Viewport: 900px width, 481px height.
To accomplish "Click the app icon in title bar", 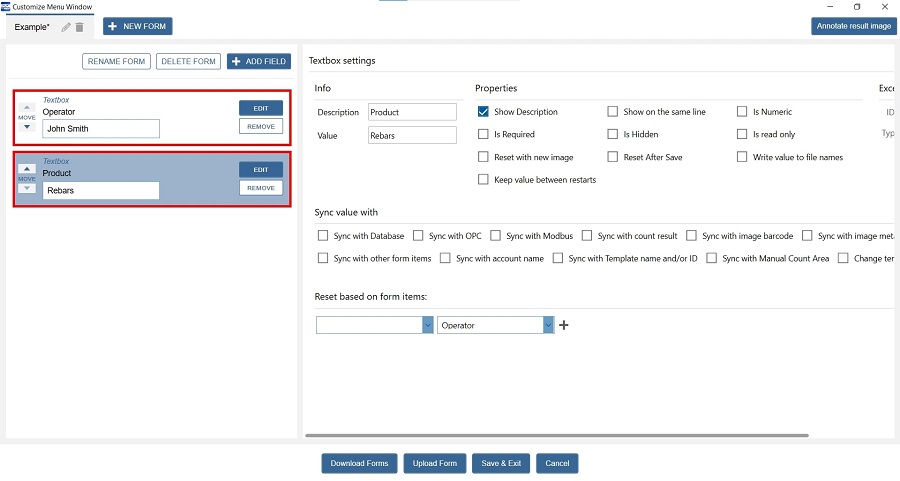I will 6,6.
